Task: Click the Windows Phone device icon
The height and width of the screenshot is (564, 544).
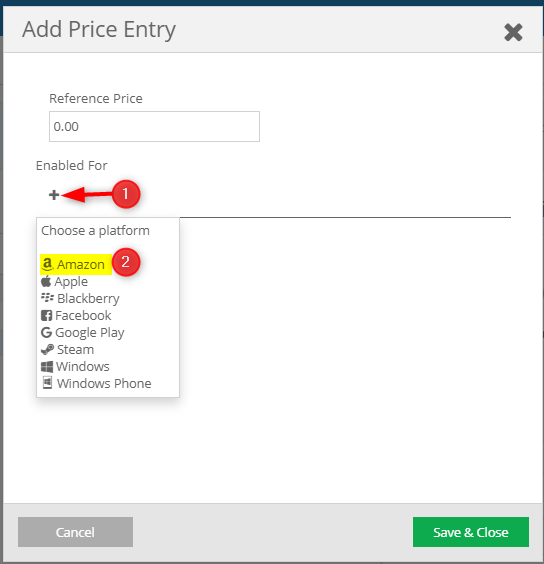Action: click(47, 383)
